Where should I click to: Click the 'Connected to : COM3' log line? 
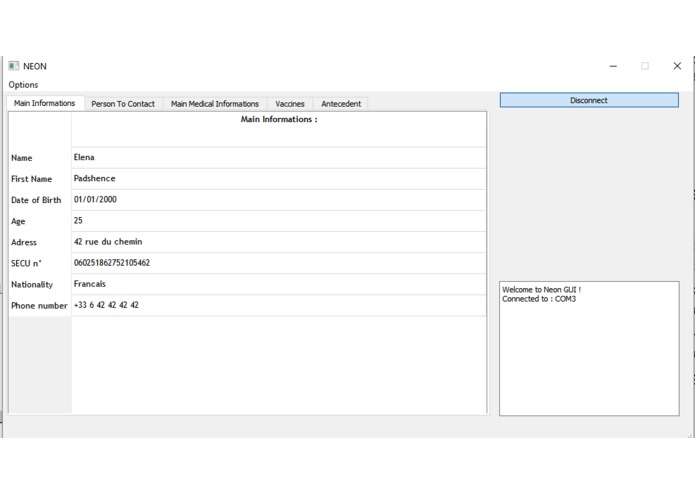539,299
